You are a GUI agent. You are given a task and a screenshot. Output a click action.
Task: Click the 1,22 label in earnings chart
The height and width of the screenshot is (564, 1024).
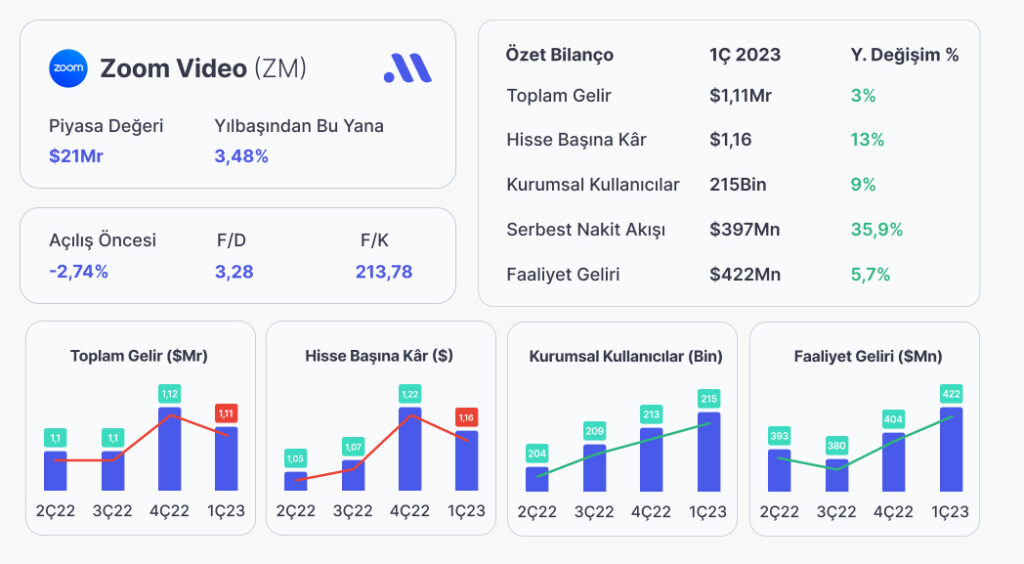coord(410,394)
